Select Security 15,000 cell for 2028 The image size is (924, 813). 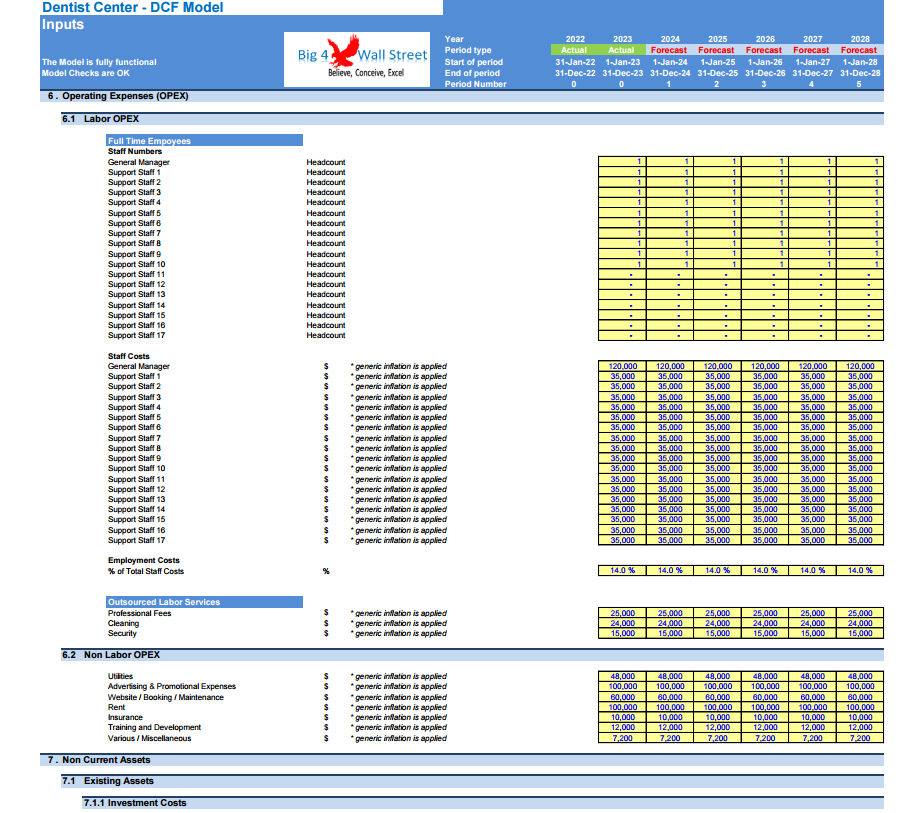(x=860, y=633)
